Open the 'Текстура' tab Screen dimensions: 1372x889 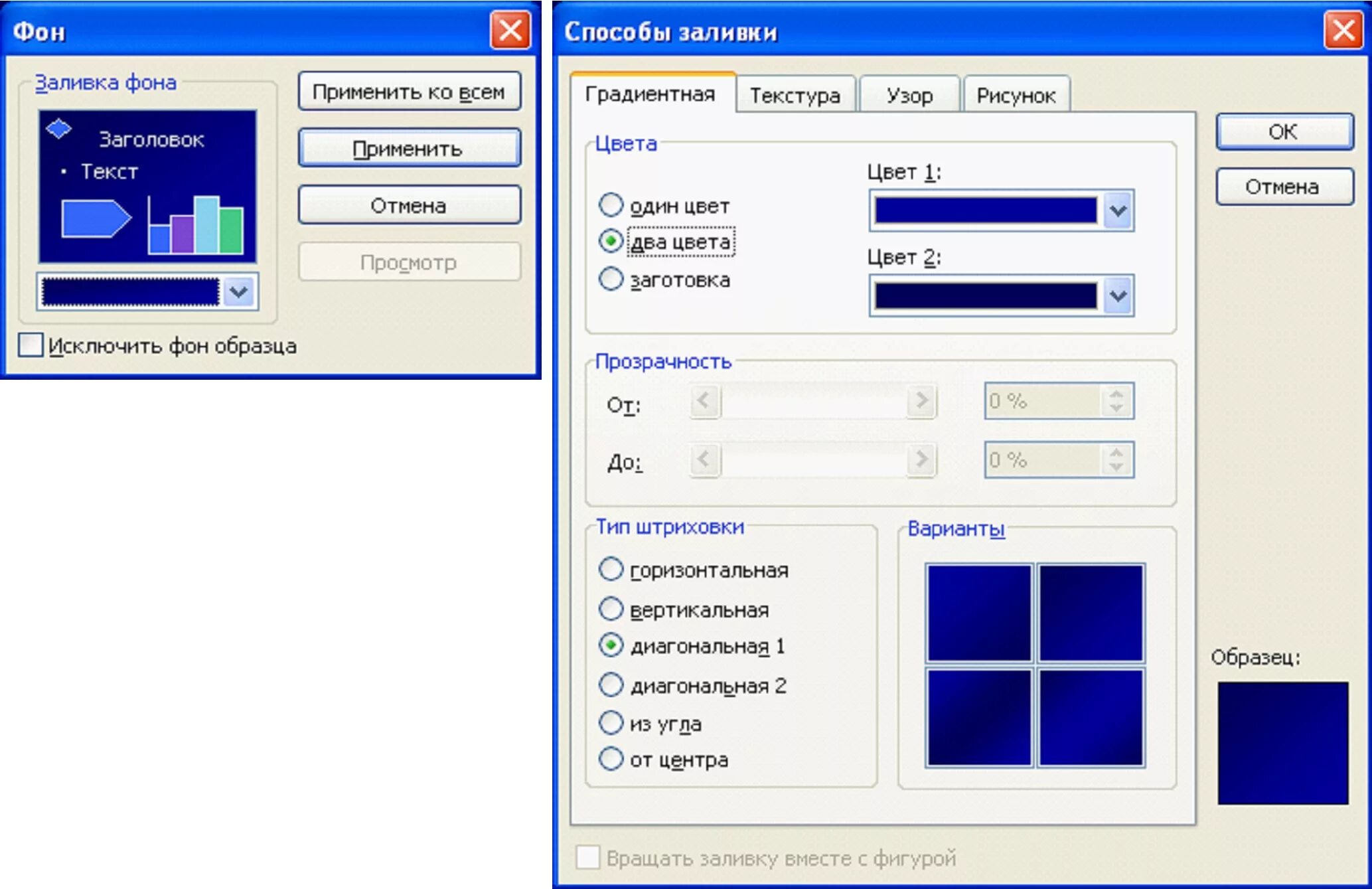795,96
